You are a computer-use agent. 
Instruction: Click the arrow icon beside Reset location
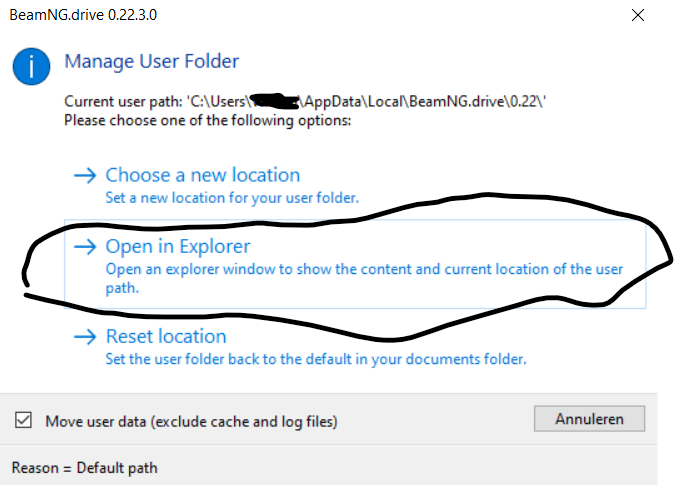click(85, 337)
